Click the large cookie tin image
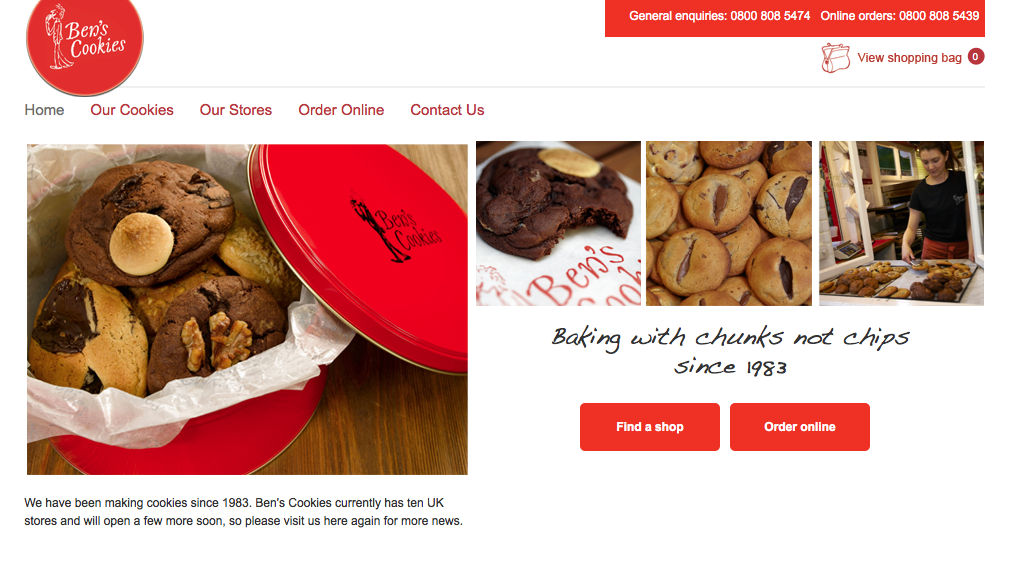Image resolution: width=1024 pixels, height=577 pixels. click(x=248, y=309)
